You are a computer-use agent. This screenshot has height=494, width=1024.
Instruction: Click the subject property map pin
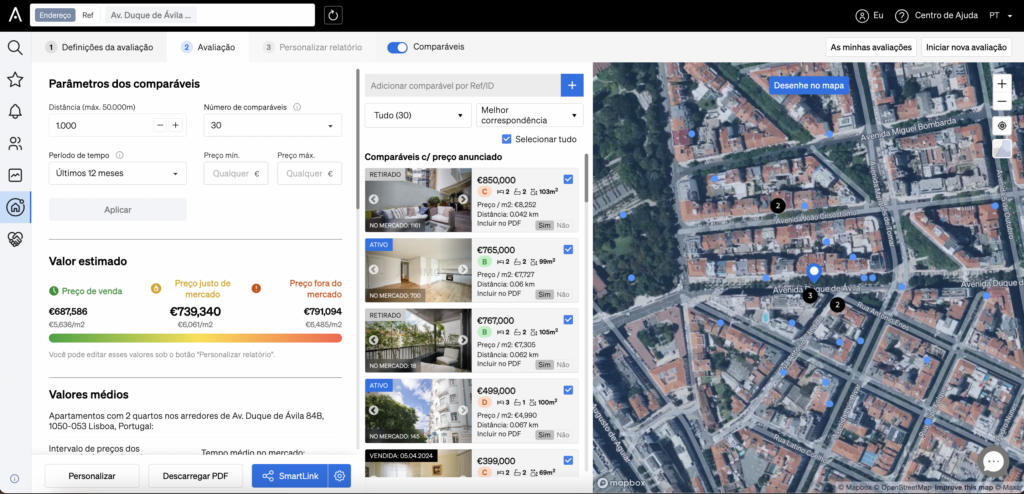(814, 273)
